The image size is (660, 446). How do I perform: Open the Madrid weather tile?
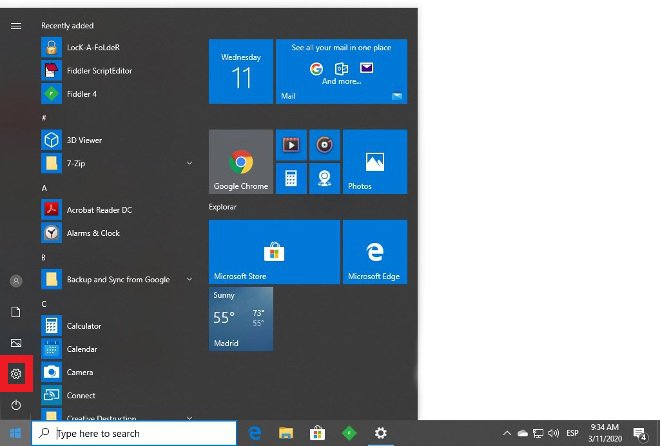tap(241, 319)
